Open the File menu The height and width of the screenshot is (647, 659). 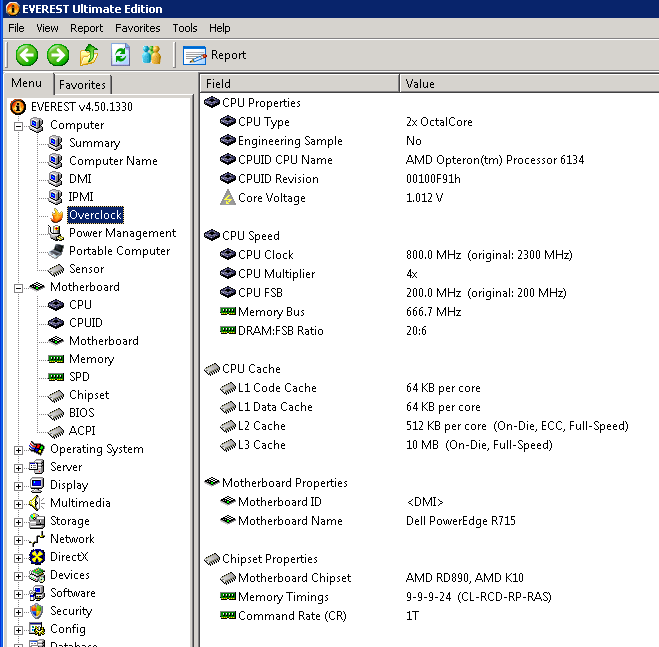point(16,28)
